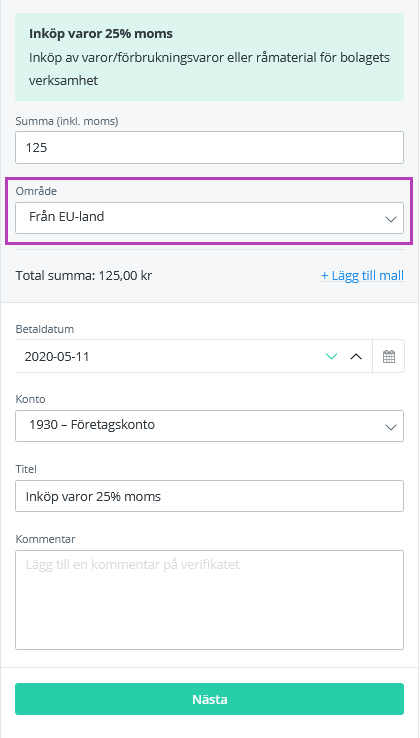Click the chevron arrow in Konto field
Screen dimensions: 420x738
[391, 427]
